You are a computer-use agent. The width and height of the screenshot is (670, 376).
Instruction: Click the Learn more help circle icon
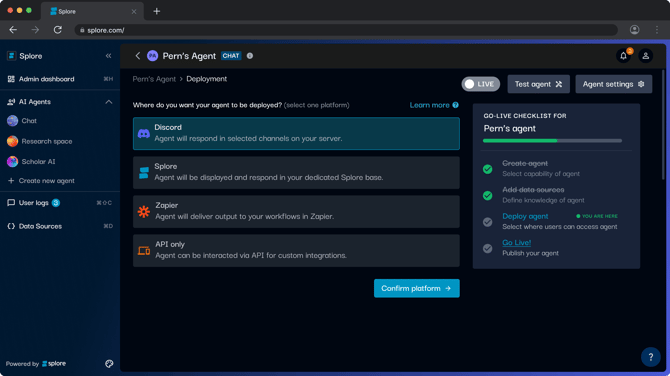pyautogui.click(x=455, y=105)
